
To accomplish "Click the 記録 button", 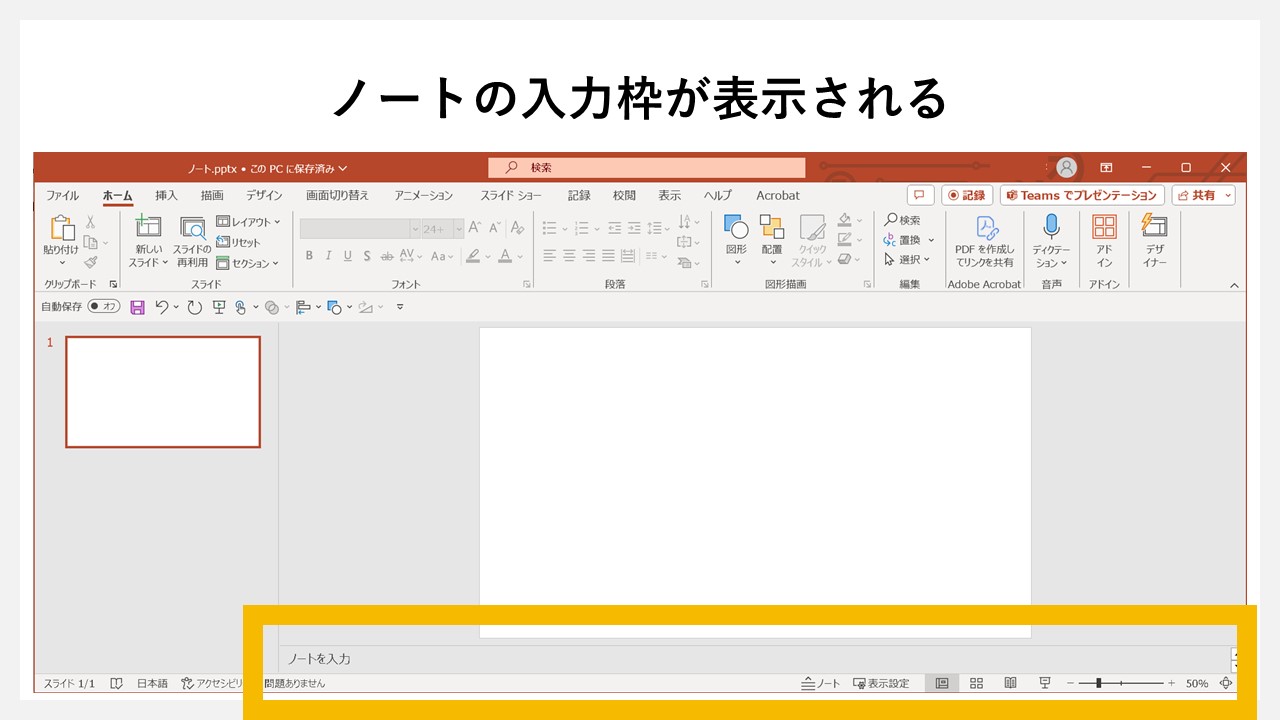I will (966, 195).
